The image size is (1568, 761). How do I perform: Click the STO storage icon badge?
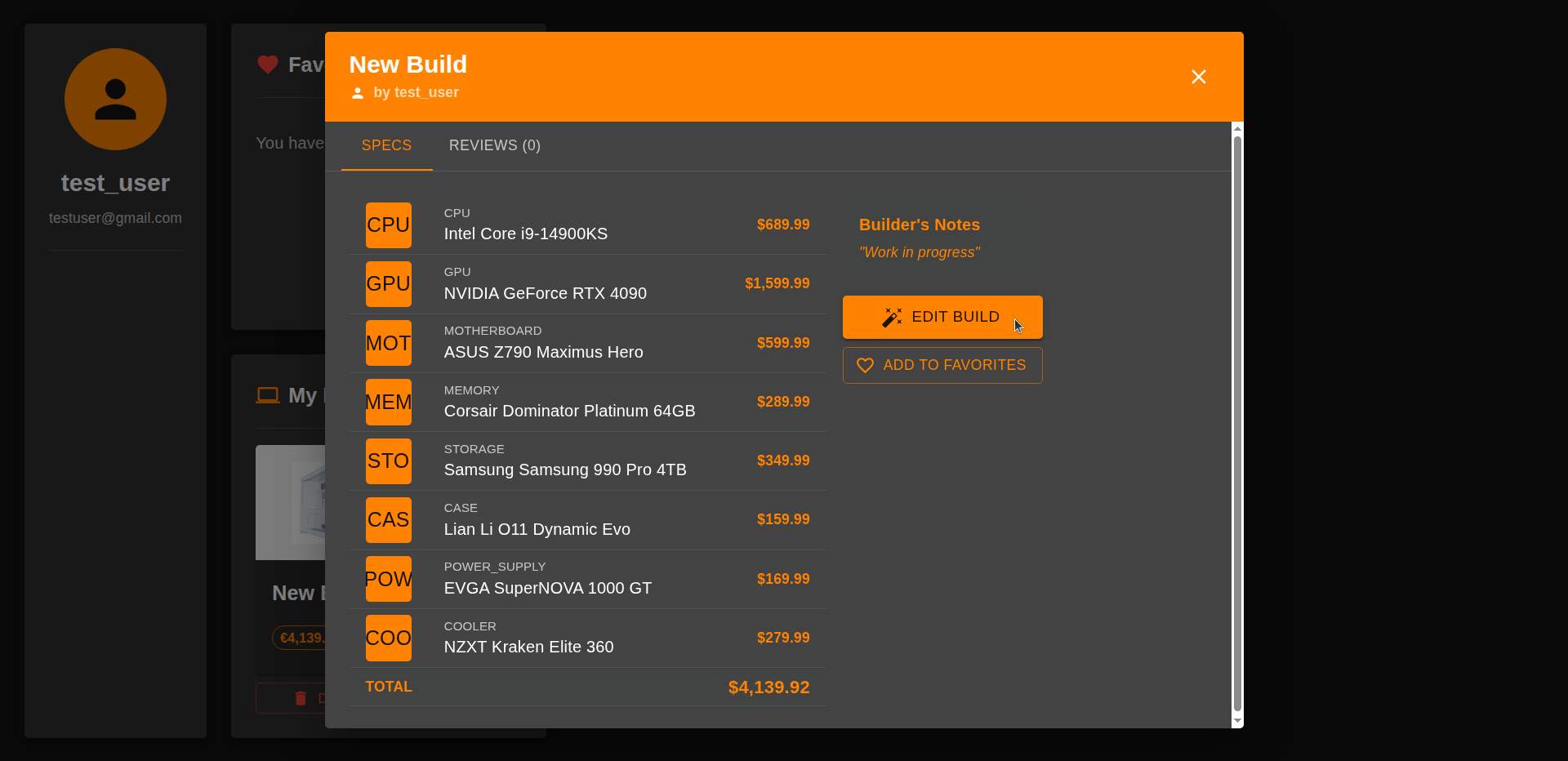(388, 461)
